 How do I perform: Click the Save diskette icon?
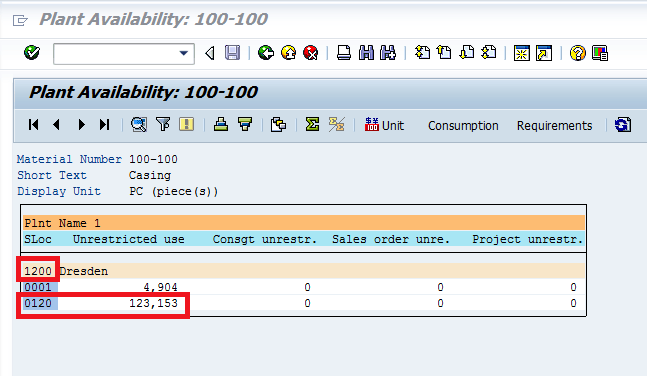(232, 53)
